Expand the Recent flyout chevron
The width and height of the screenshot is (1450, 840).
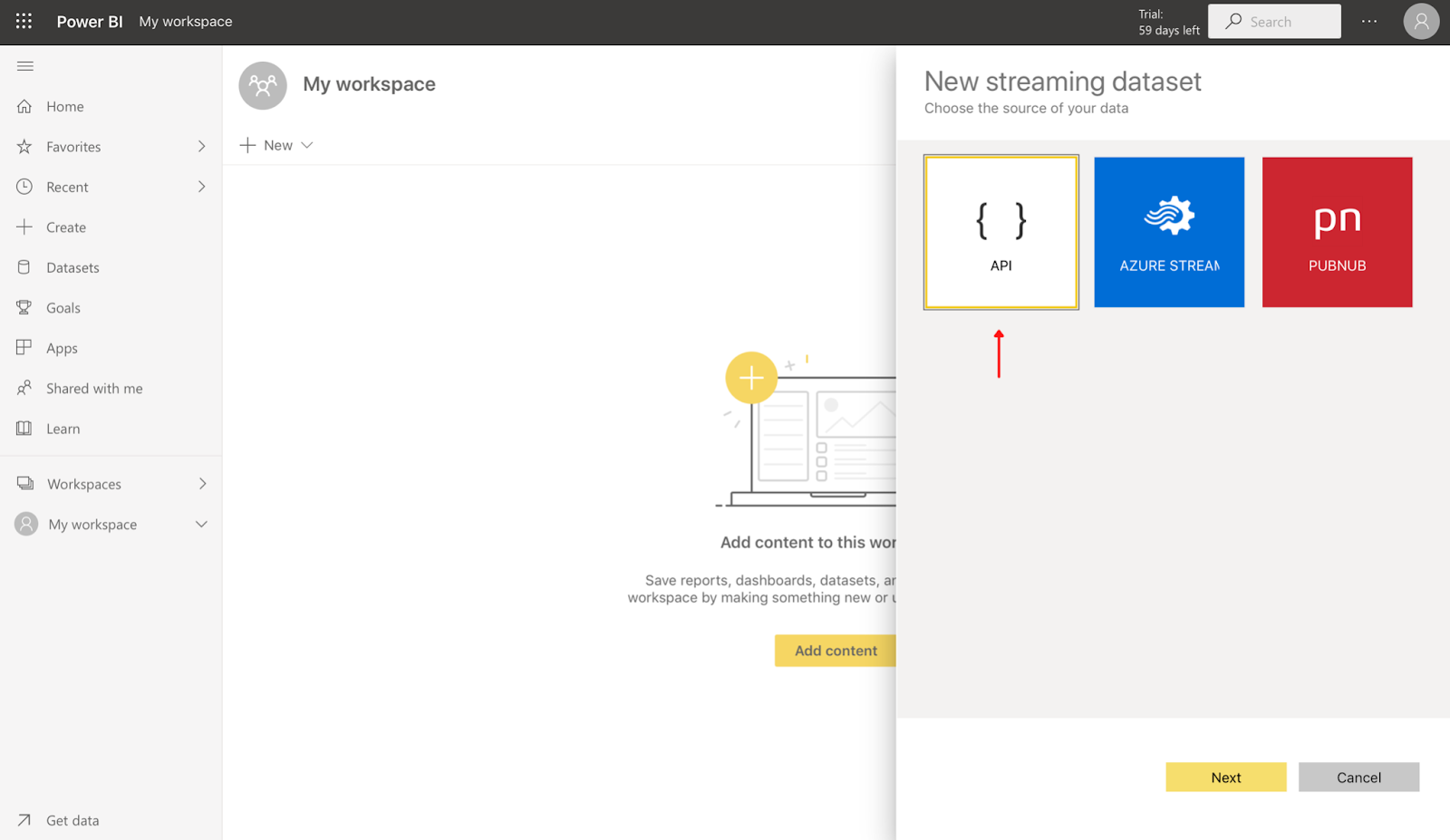(x=201, y=187)
